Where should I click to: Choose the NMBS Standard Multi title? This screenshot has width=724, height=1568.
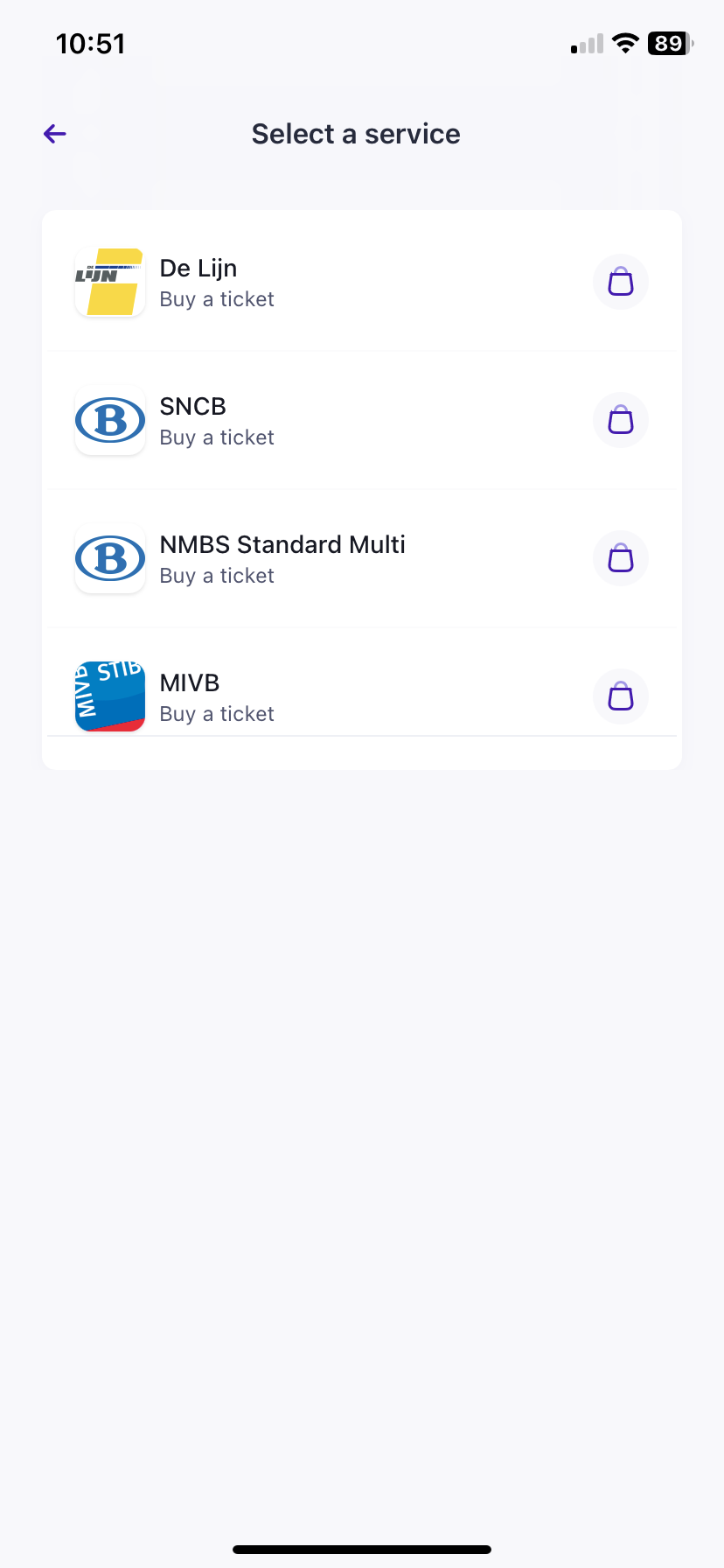point(282,544)
